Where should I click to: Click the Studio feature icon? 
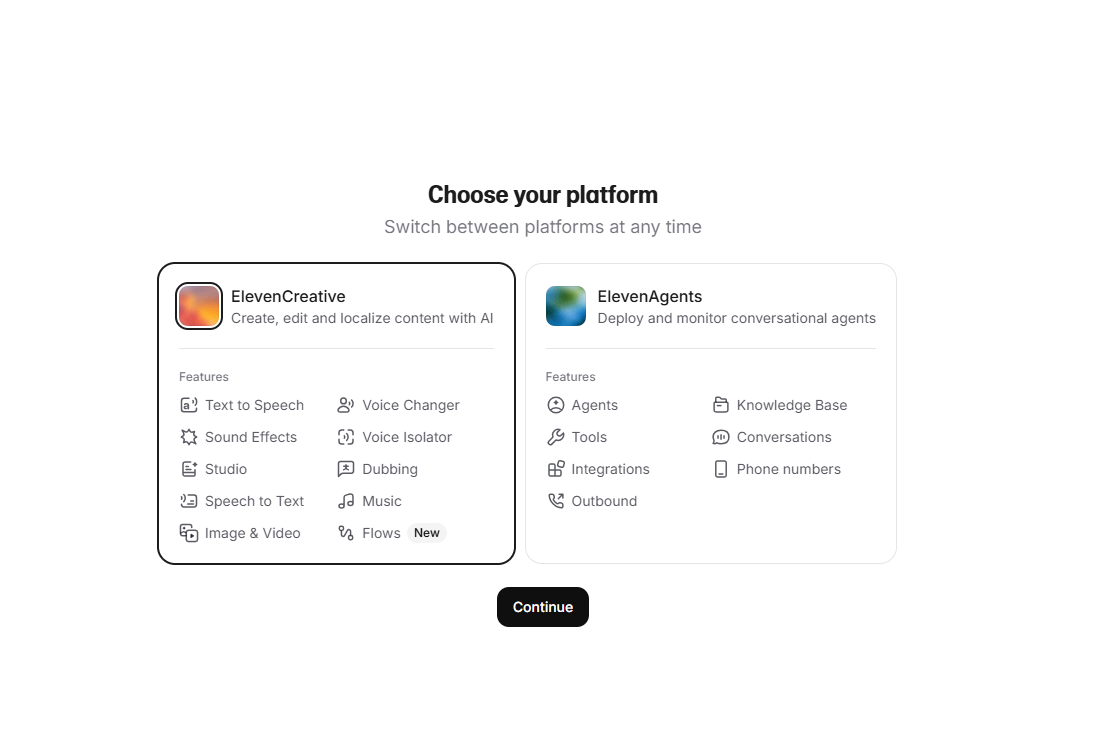[189, 469]
